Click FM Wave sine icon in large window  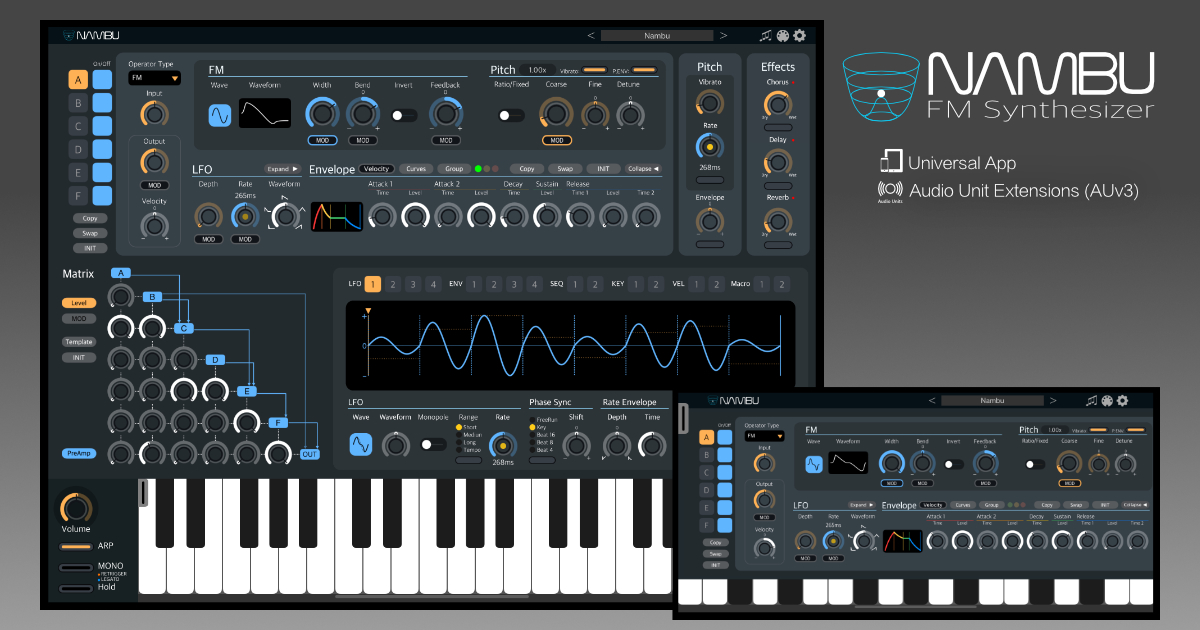pos(220,114)
